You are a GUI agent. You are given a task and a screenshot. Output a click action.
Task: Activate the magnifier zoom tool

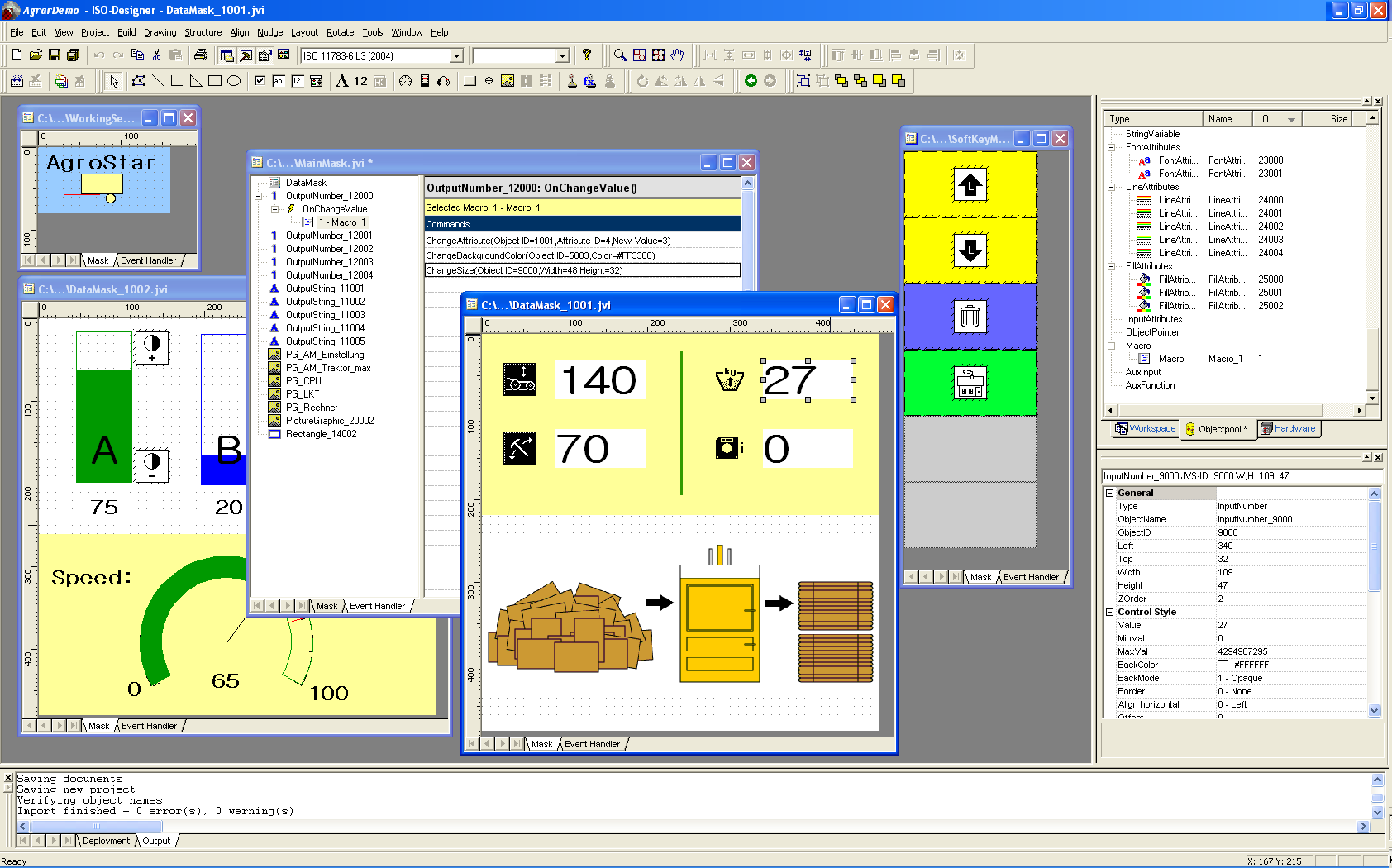[x=620, y=55]
